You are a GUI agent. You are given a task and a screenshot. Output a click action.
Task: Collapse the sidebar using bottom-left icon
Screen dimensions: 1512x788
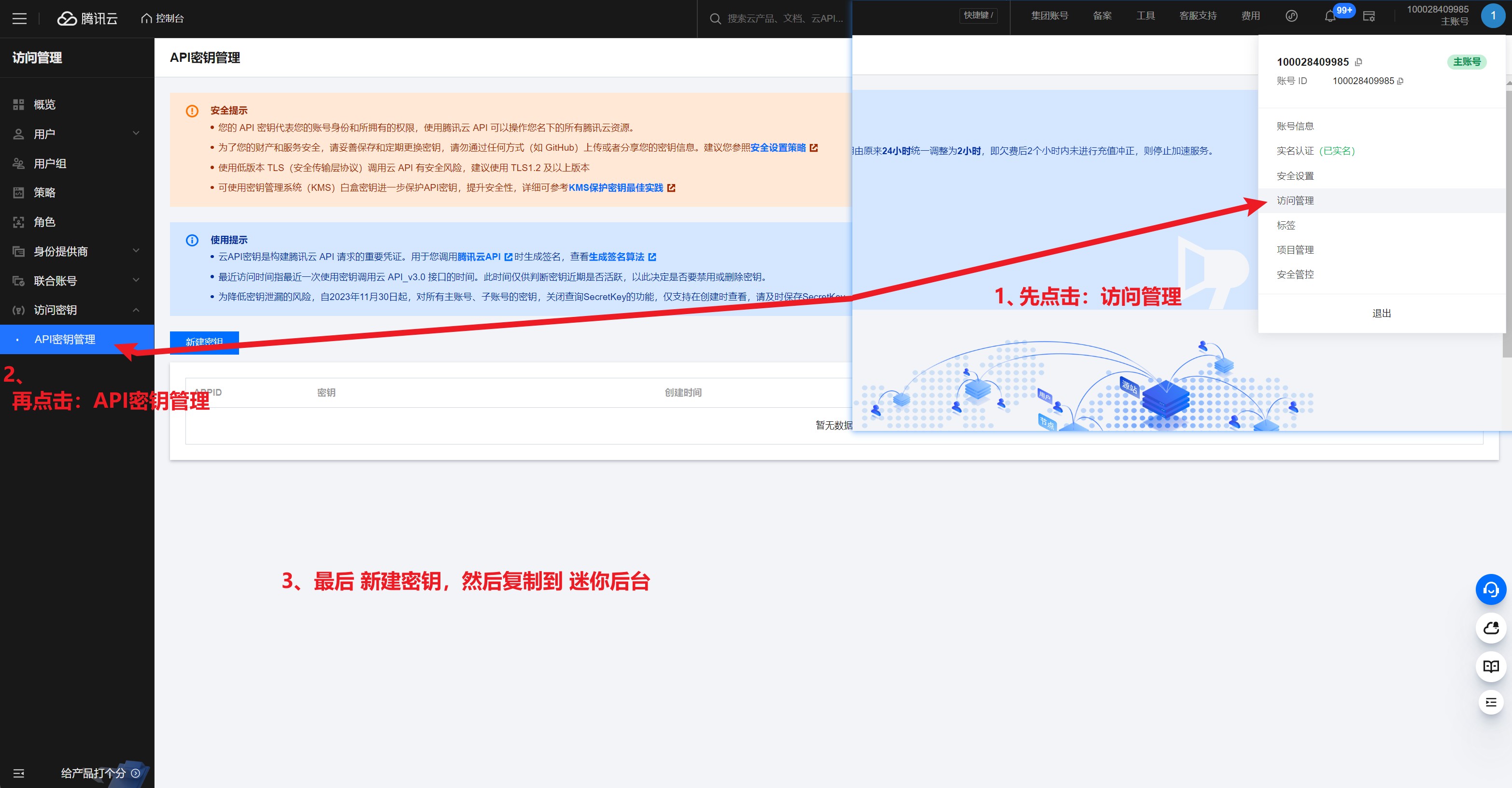tap(19, 774)
